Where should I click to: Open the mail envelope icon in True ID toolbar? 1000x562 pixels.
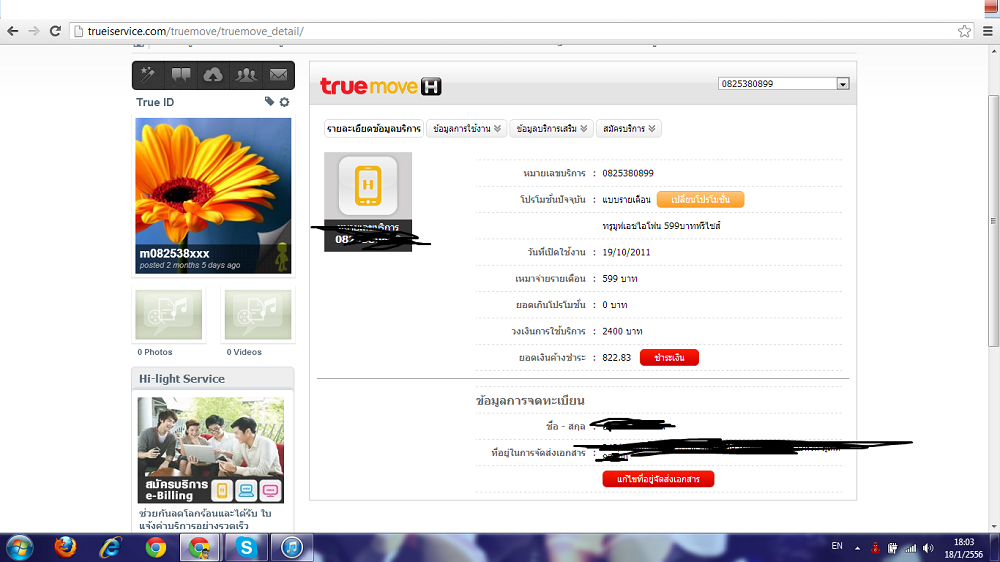click(x=278, y=75)
